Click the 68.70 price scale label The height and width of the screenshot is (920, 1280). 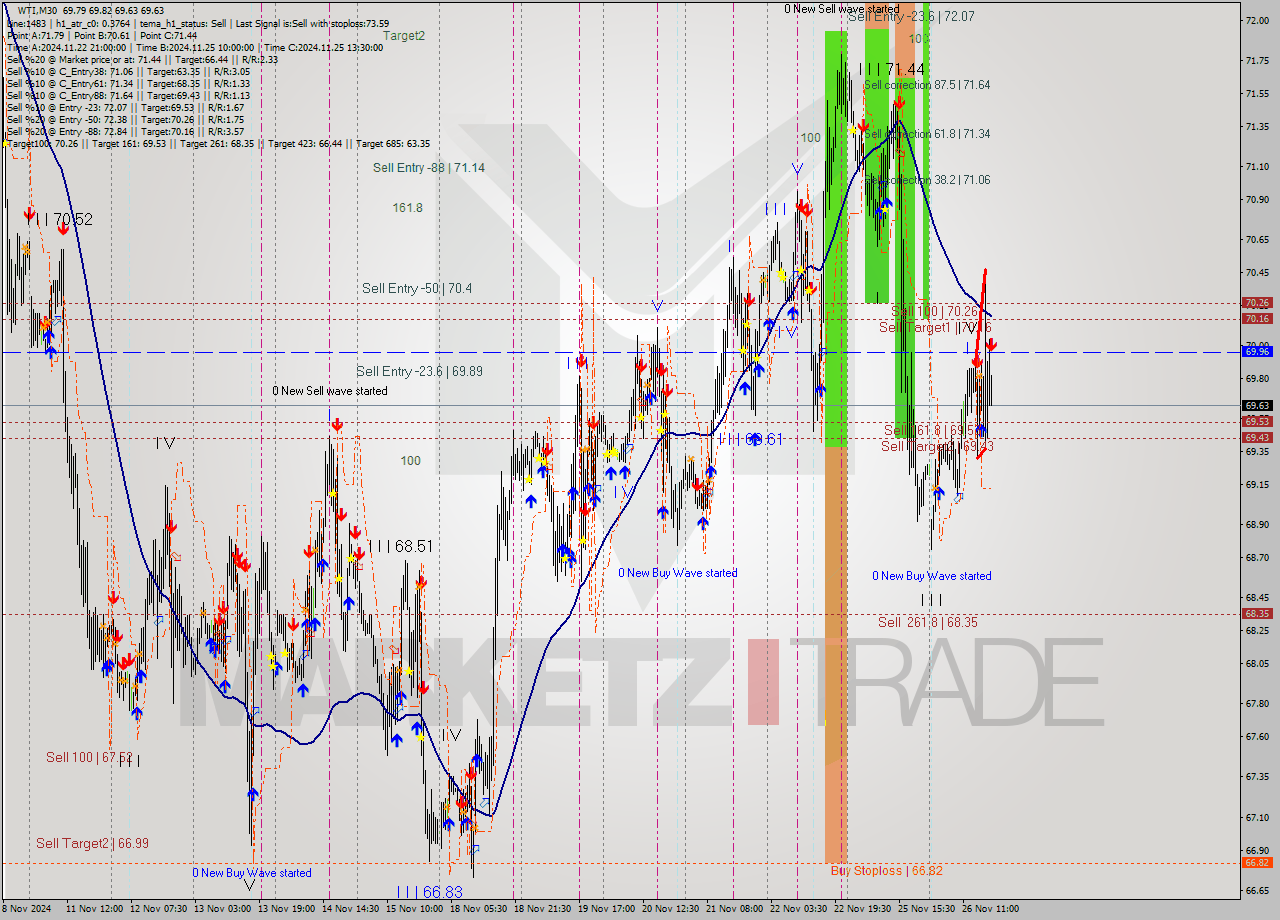pyautogui.click(x=1257, y=557)
